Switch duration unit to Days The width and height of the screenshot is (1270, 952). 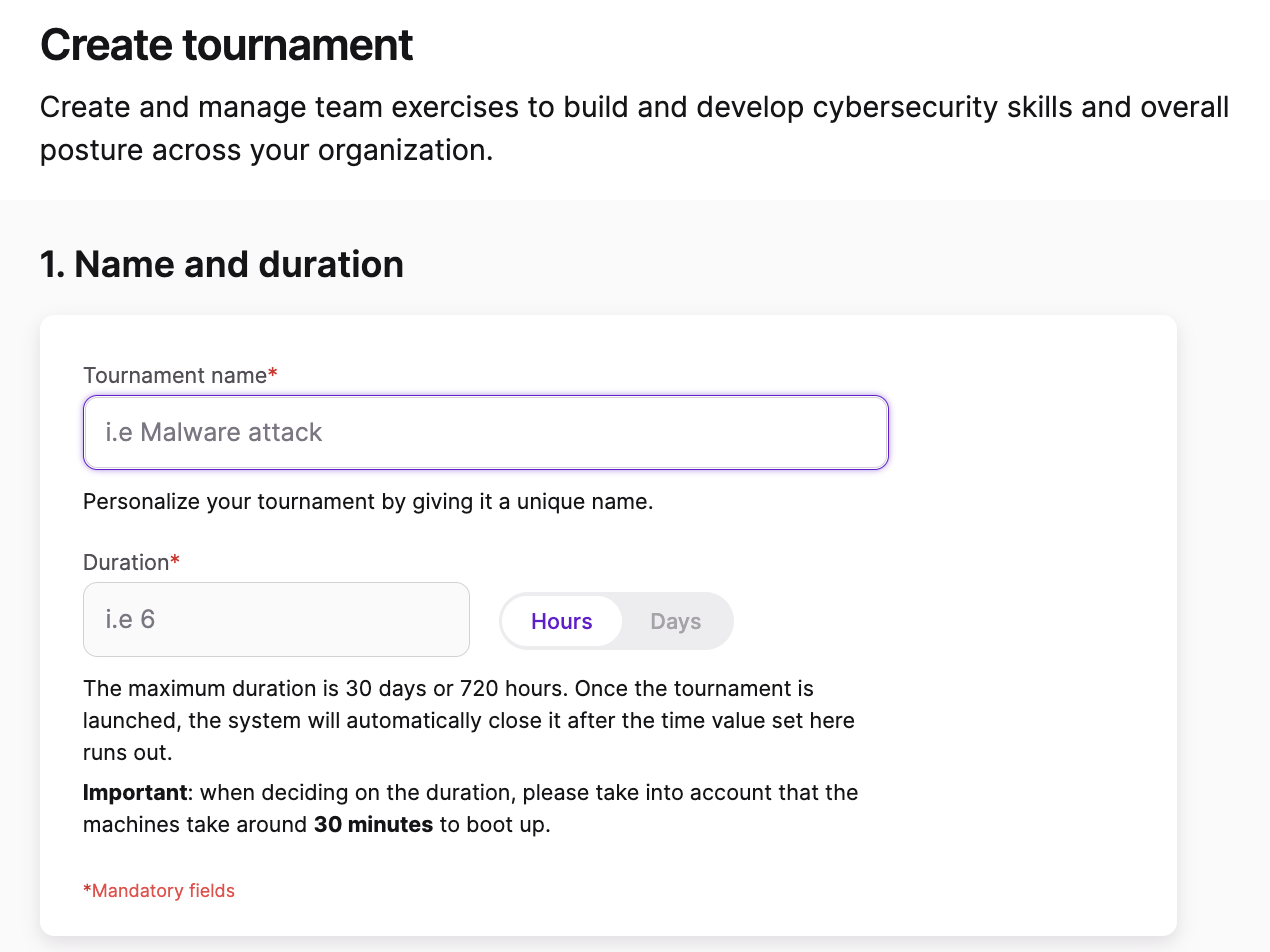(675, 621)
